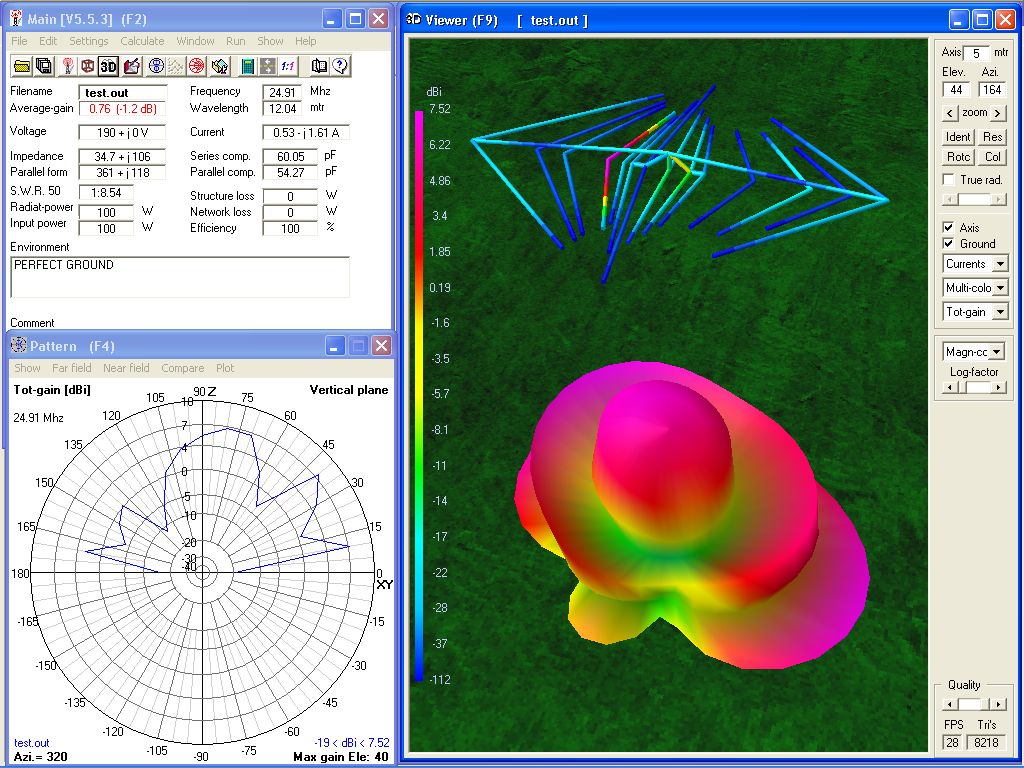Enable the True rad. checkbox
Screen dimensions: 1024x768
949,180
